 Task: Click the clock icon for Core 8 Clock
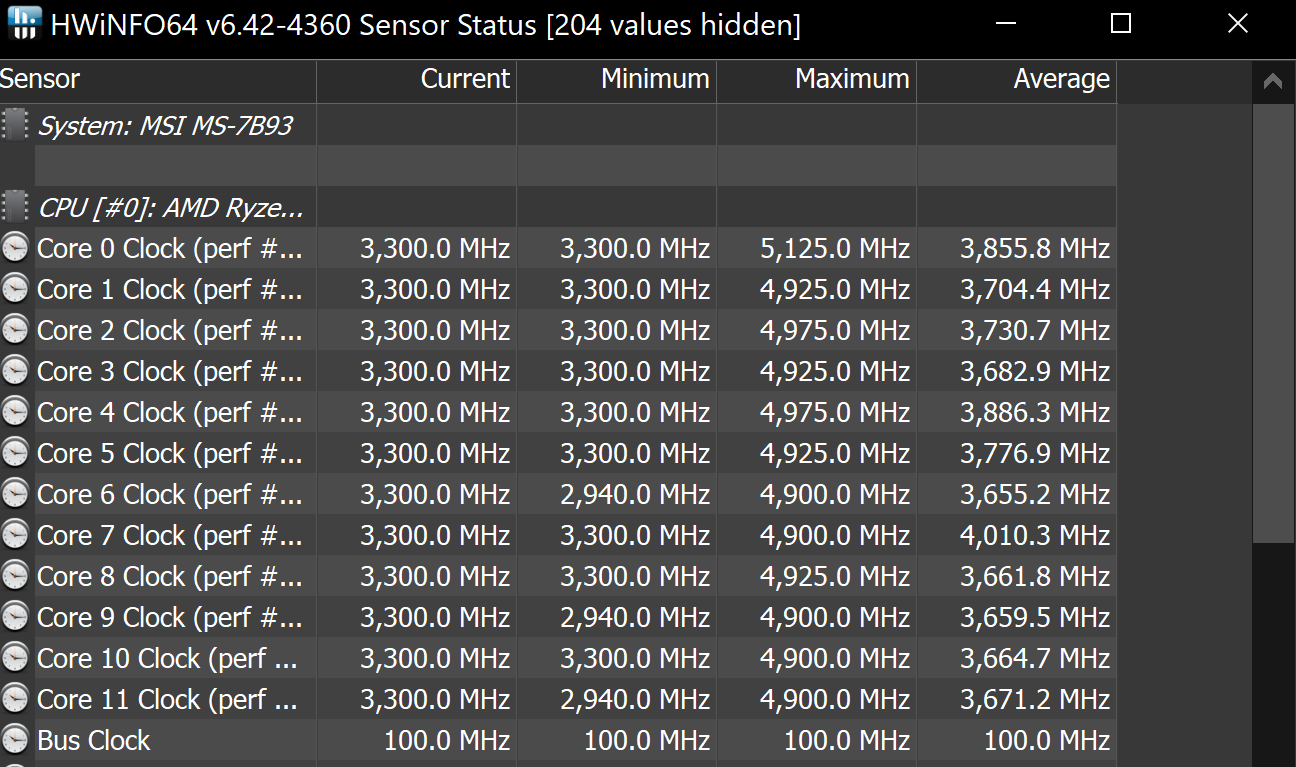point(15,576)
